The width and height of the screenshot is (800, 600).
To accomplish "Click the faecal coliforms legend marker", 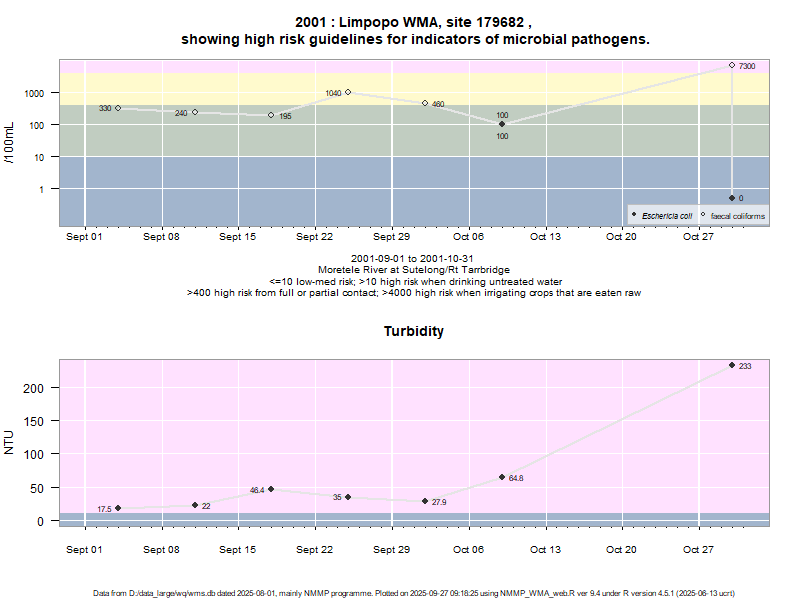I will pos(703,215).
